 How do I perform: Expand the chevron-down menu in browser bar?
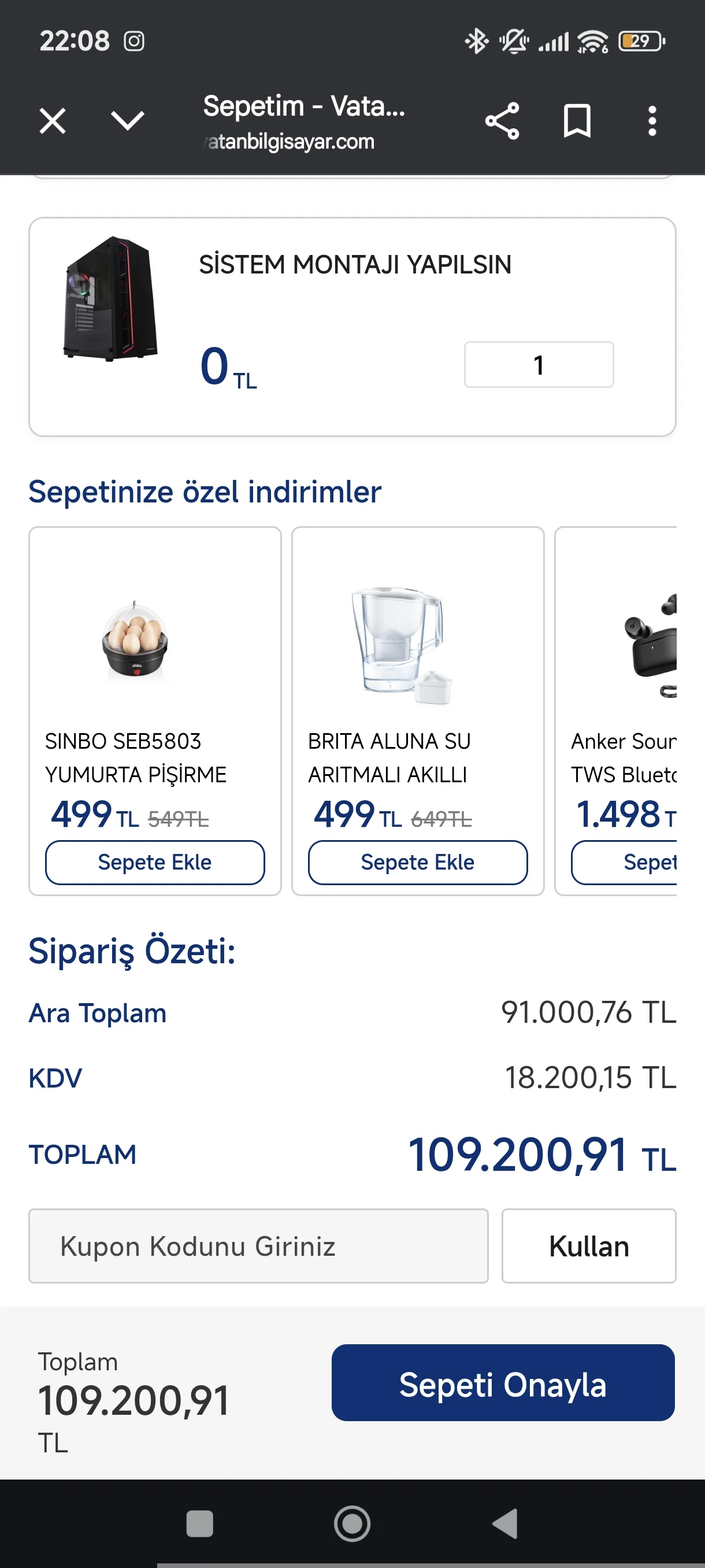(x=128, y=120)
